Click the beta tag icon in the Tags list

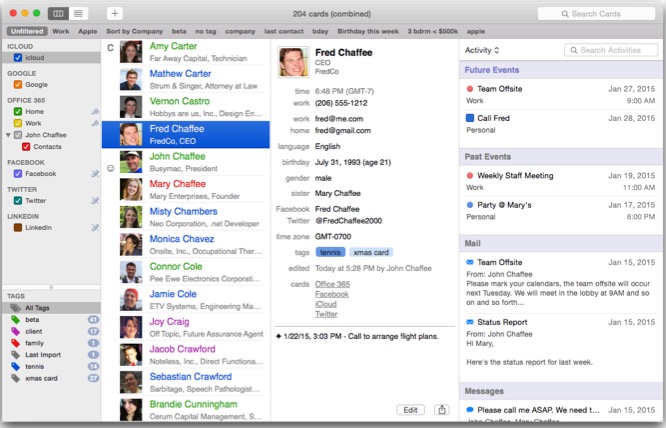tap(16, 320)
